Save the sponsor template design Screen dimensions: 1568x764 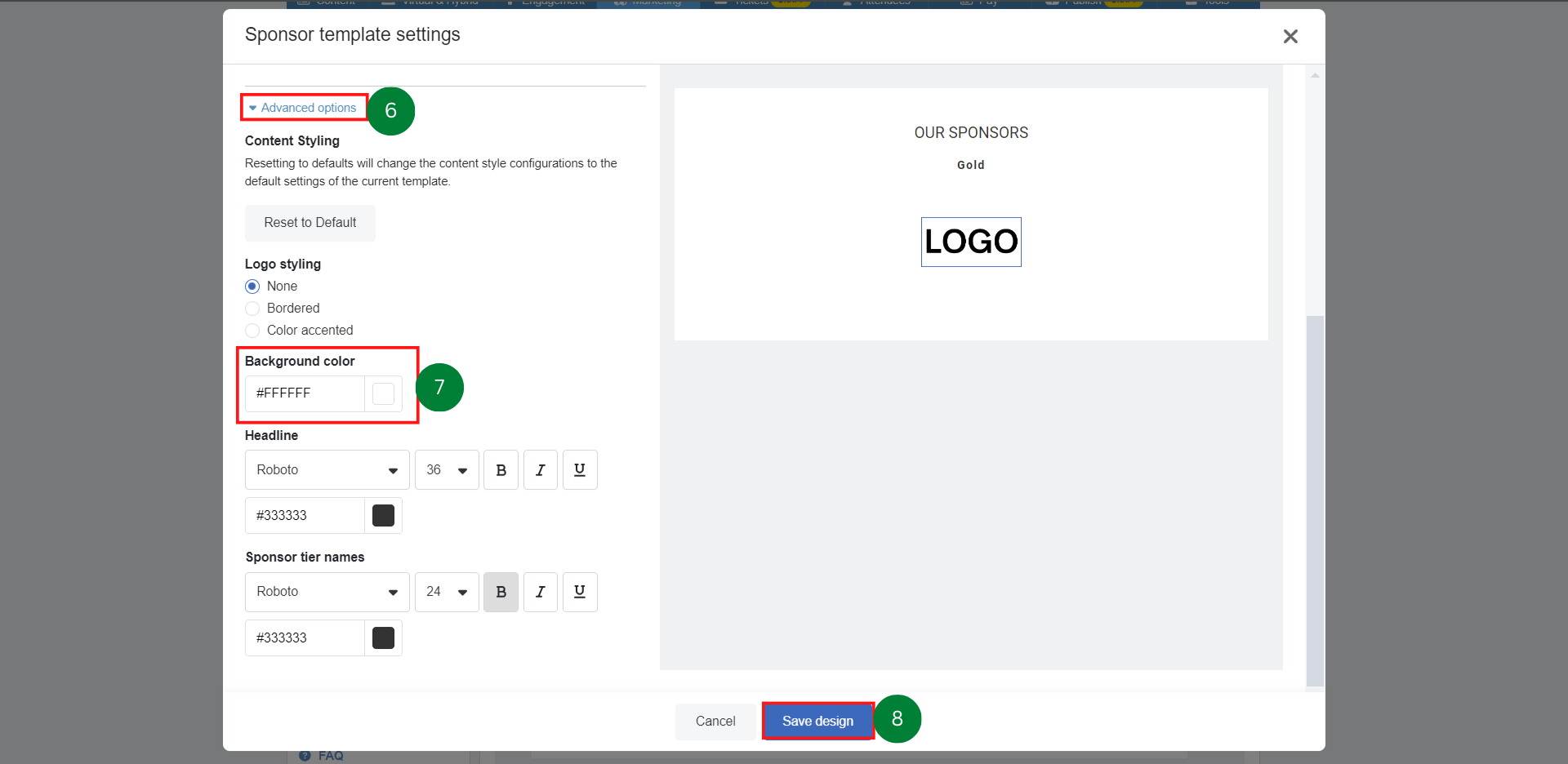pos(817,721)
